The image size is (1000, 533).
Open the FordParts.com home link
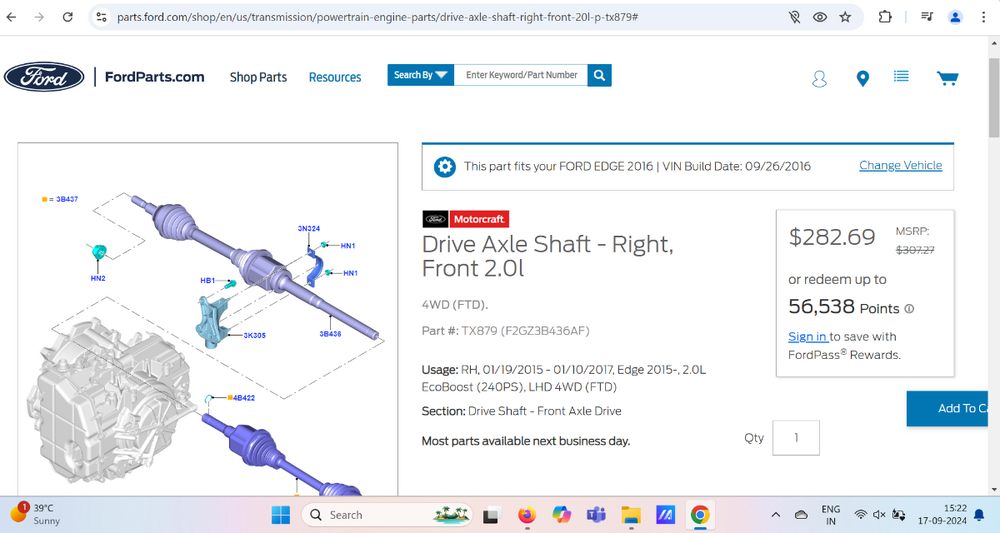[x=154, y=77]
